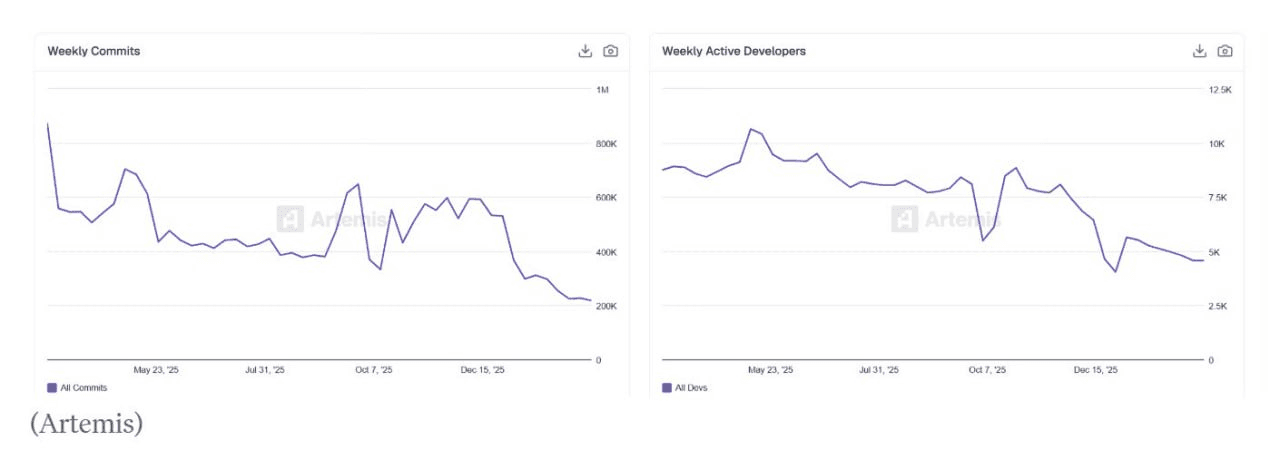This screenshot has height=470, width=1280.
Task: Click Artemis watermark logo in developers chart
Action: [x=904, y=219]
